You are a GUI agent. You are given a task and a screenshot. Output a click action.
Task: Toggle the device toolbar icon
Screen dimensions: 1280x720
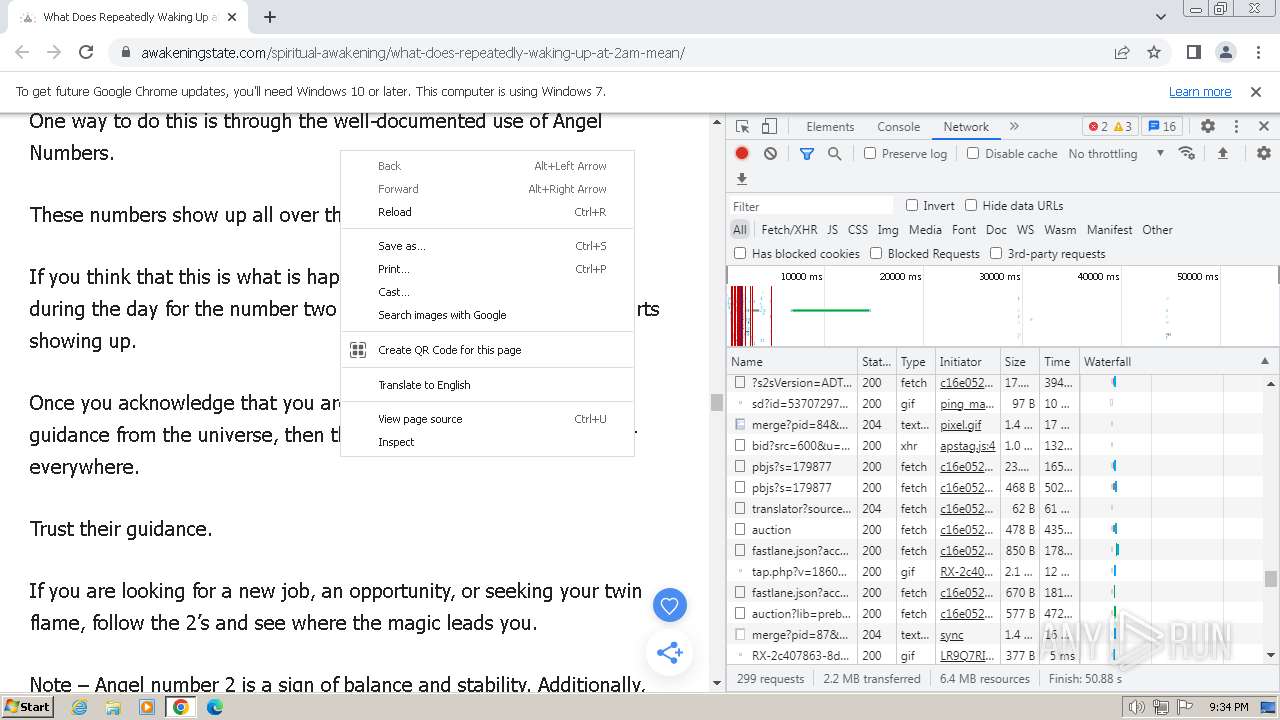click(x=769, y=127)
